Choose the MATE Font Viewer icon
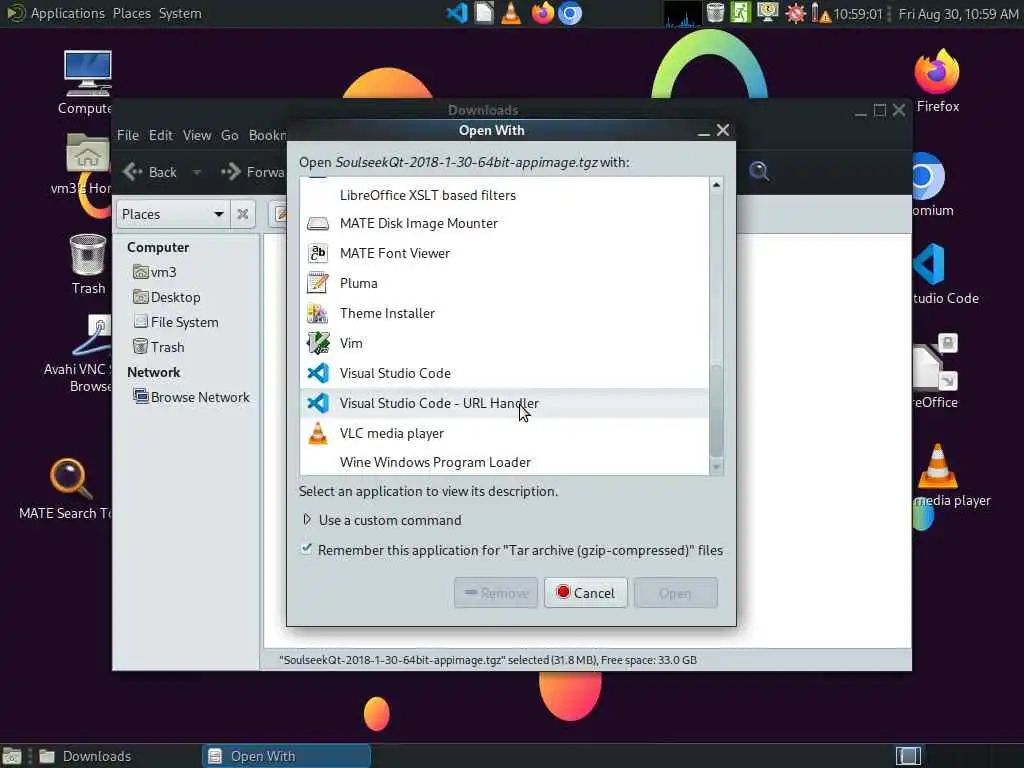This screenshot has width=1024, height=768. click(x=318, y=253)
